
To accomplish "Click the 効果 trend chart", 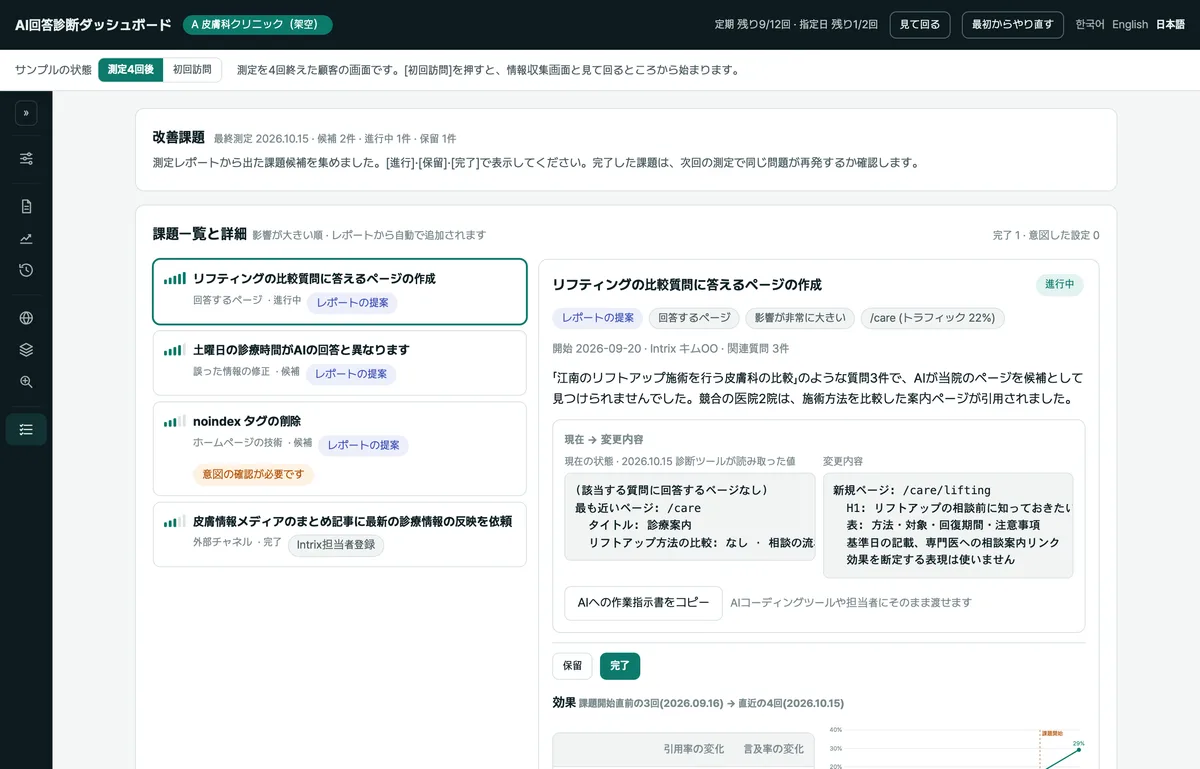I will [955, 747].
